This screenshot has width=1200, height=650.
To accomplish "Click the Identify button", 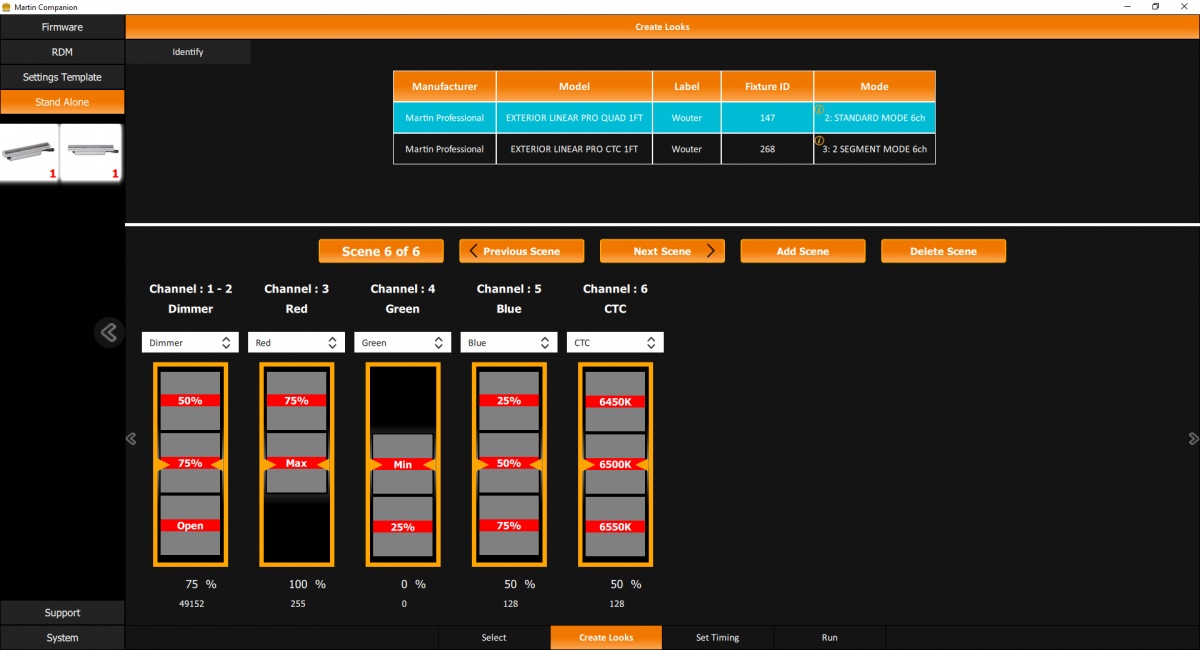I will click(x=188, y=52).
